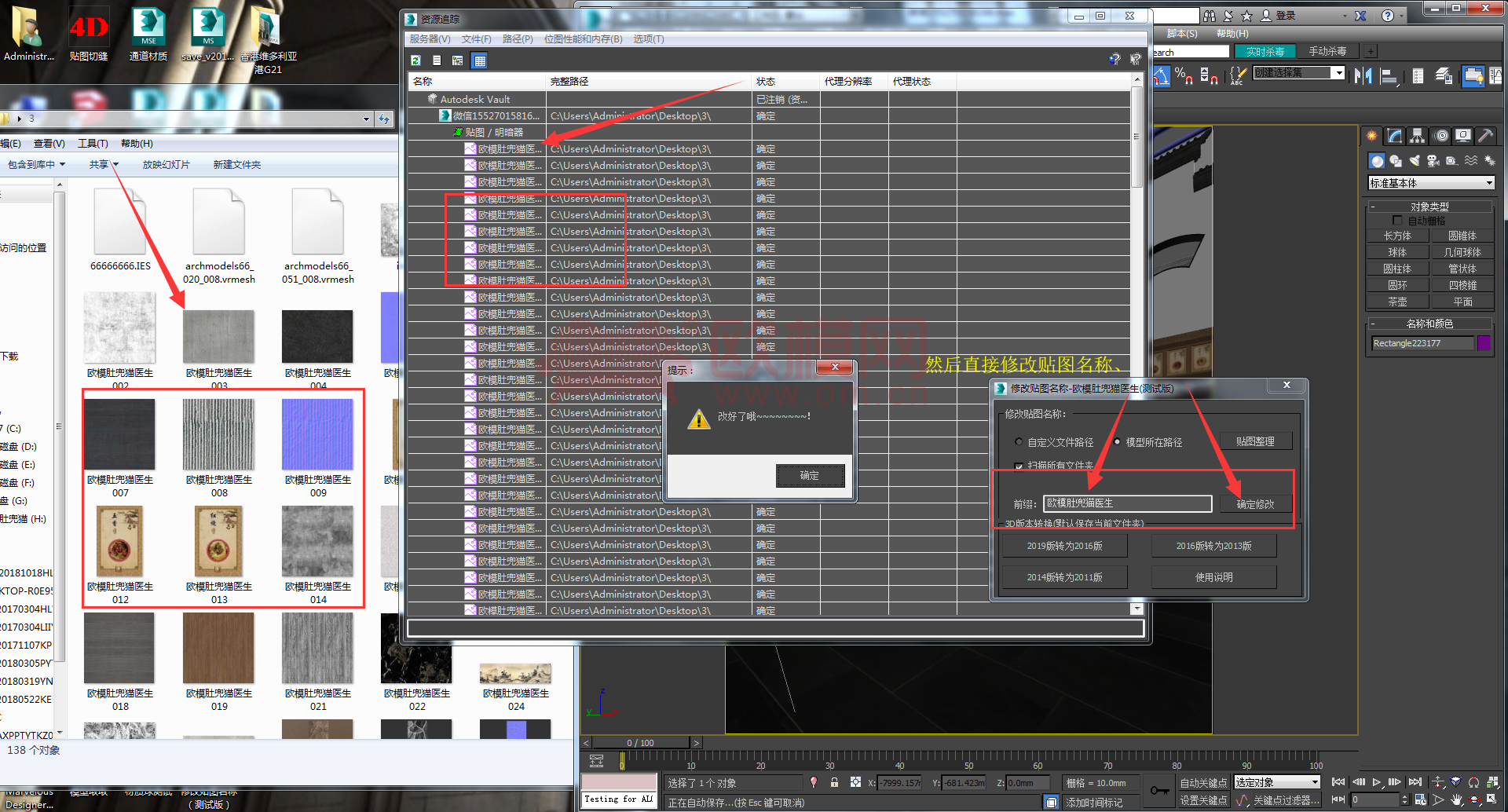The width and height of the screenshot is (1508, 812).
Task: Click the Asset Tracking vertical scrollbar
Action: tap(1136, 344)
